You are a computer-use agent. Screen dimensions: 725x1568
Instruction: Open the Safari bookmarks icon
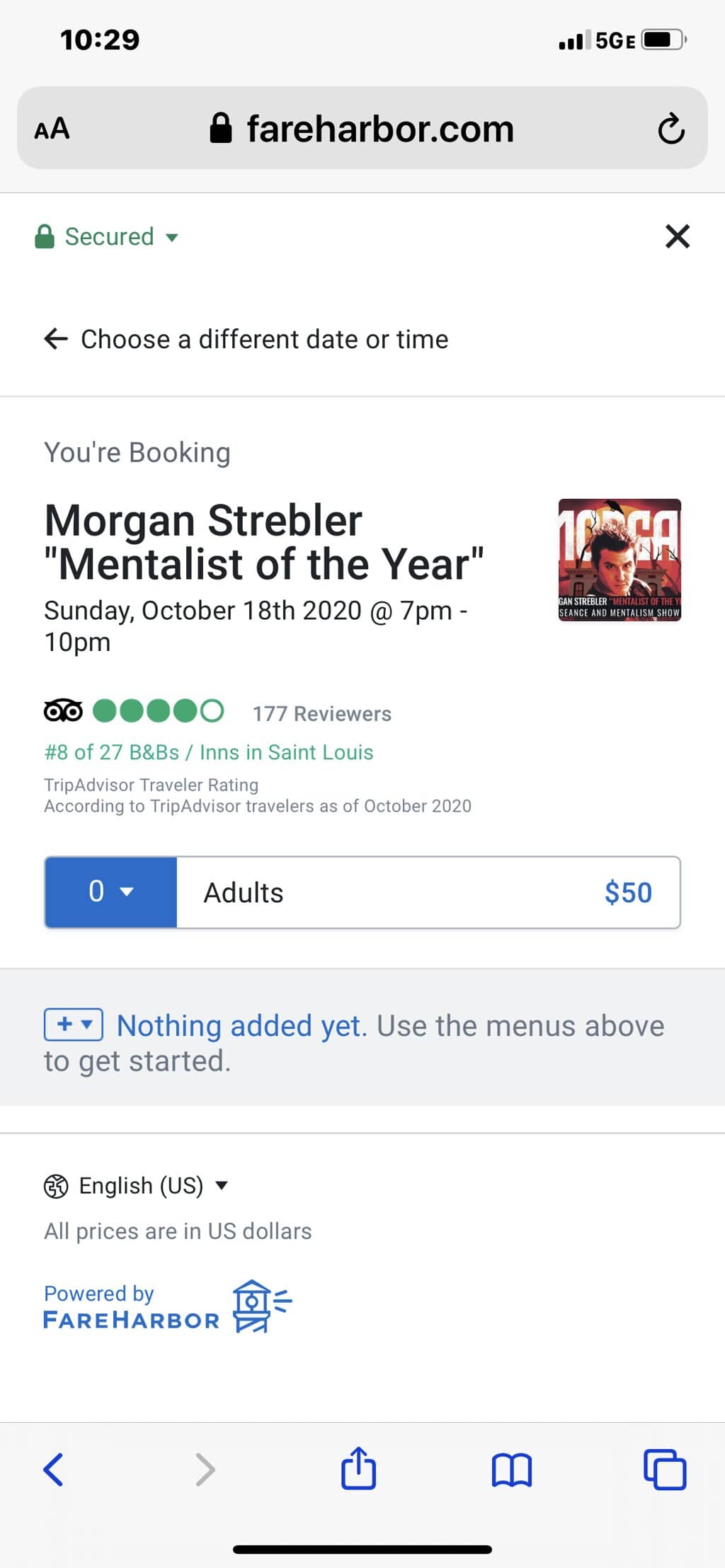pyautogui.click(x=511, y=1470)
